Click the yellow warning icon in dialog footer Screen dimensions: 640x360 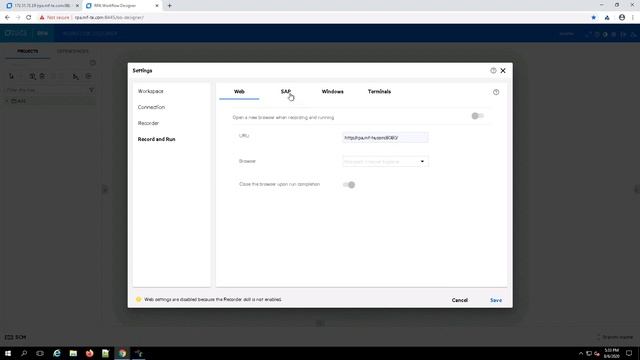click(x=138, y=299)
